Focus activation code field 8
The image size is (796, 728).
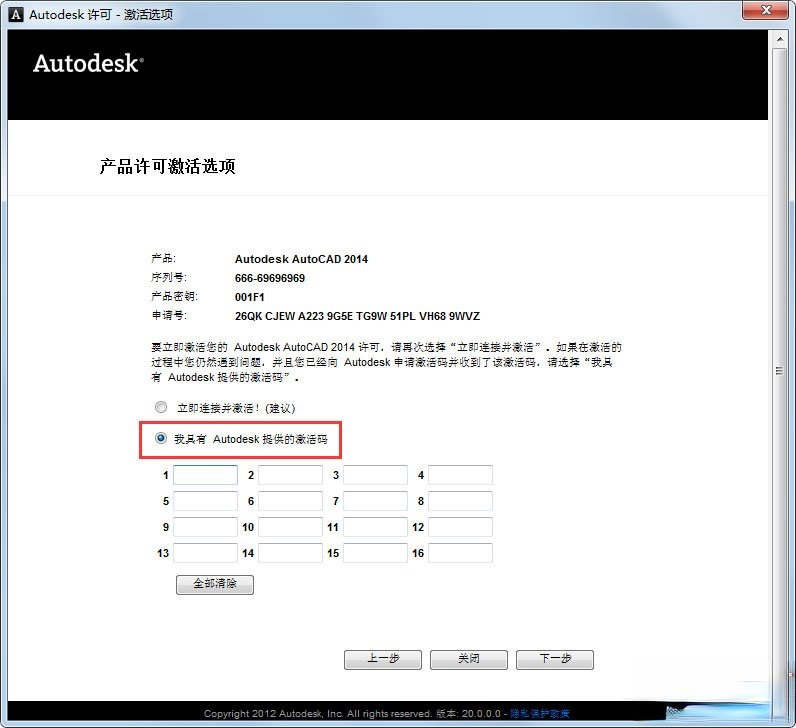(x=460, y=501)
